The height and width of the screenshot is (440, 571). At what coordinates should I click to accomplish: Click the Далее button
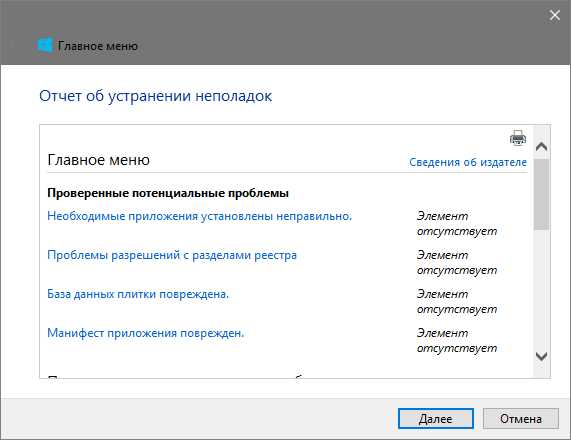tap(436, 419)
